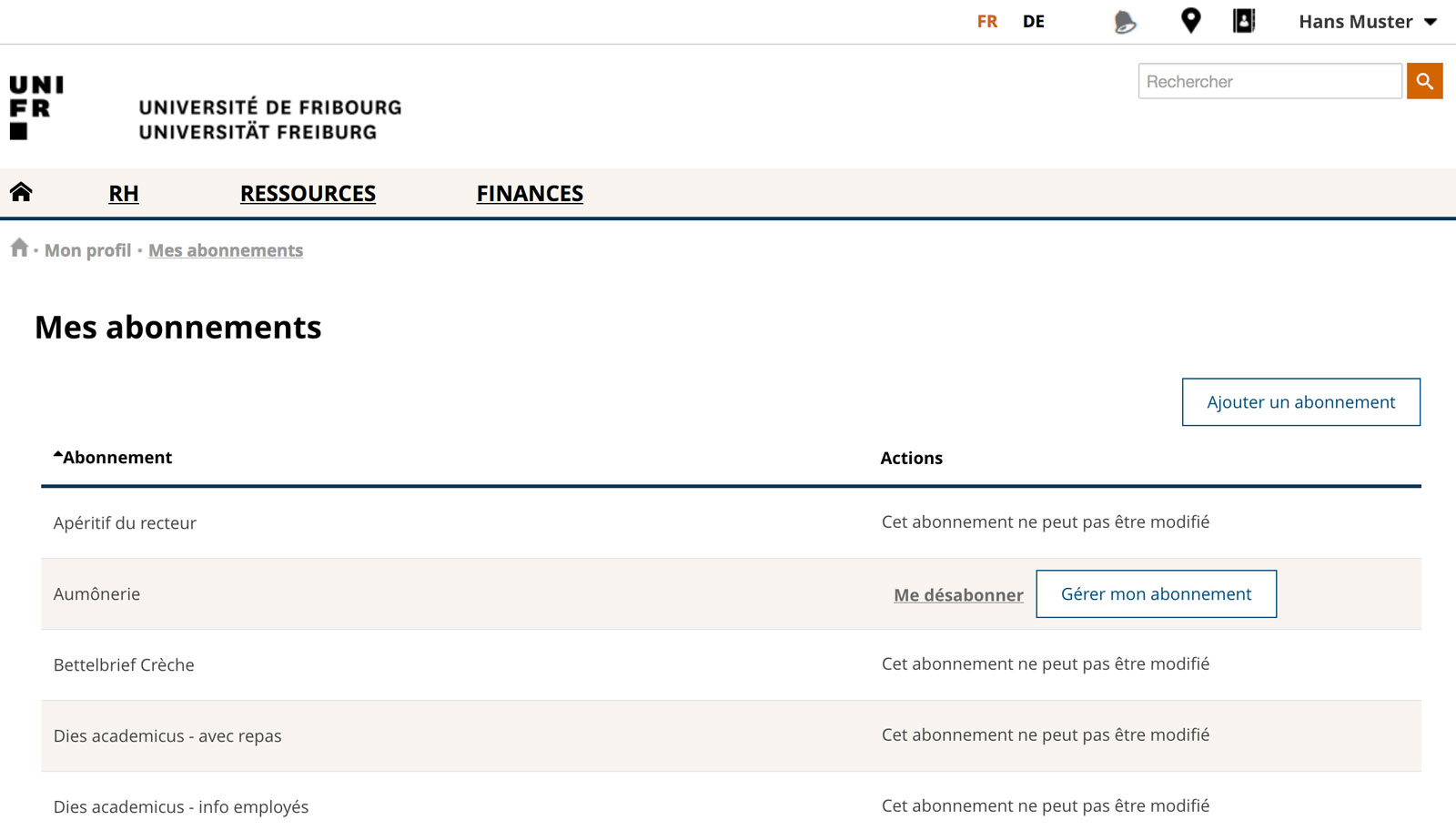Viewport: 1456px width, 830px height.
Task: Open the location pin icon
Action: (1190, 21)
